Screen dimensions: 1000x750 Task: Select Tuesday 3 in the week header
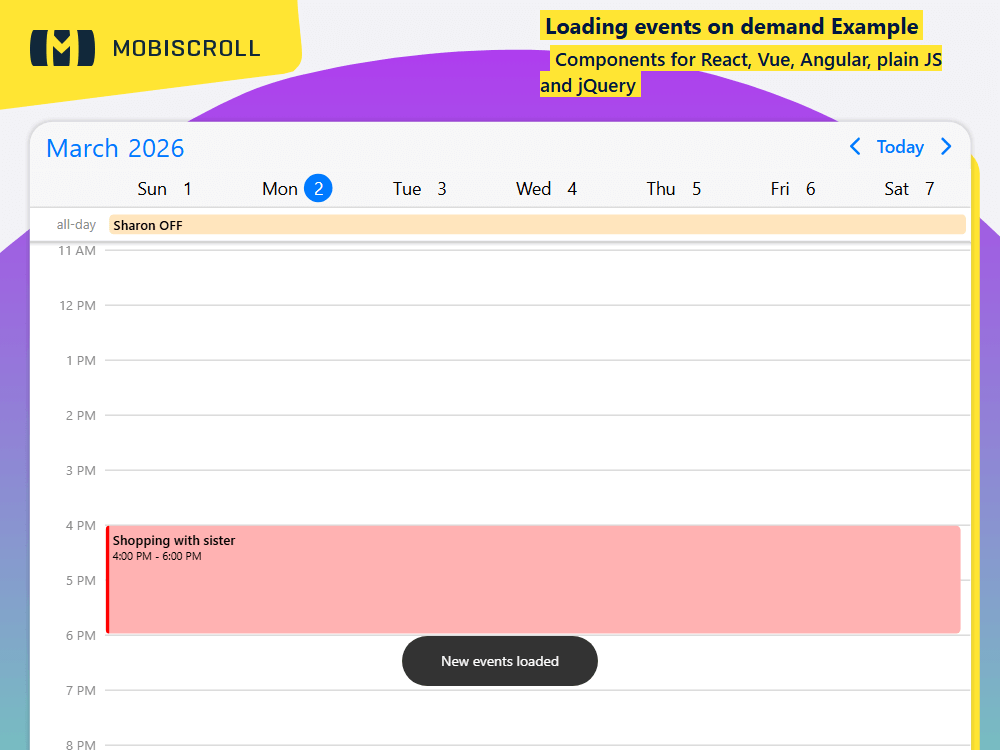pyautogui.click(x=419, y=188)
